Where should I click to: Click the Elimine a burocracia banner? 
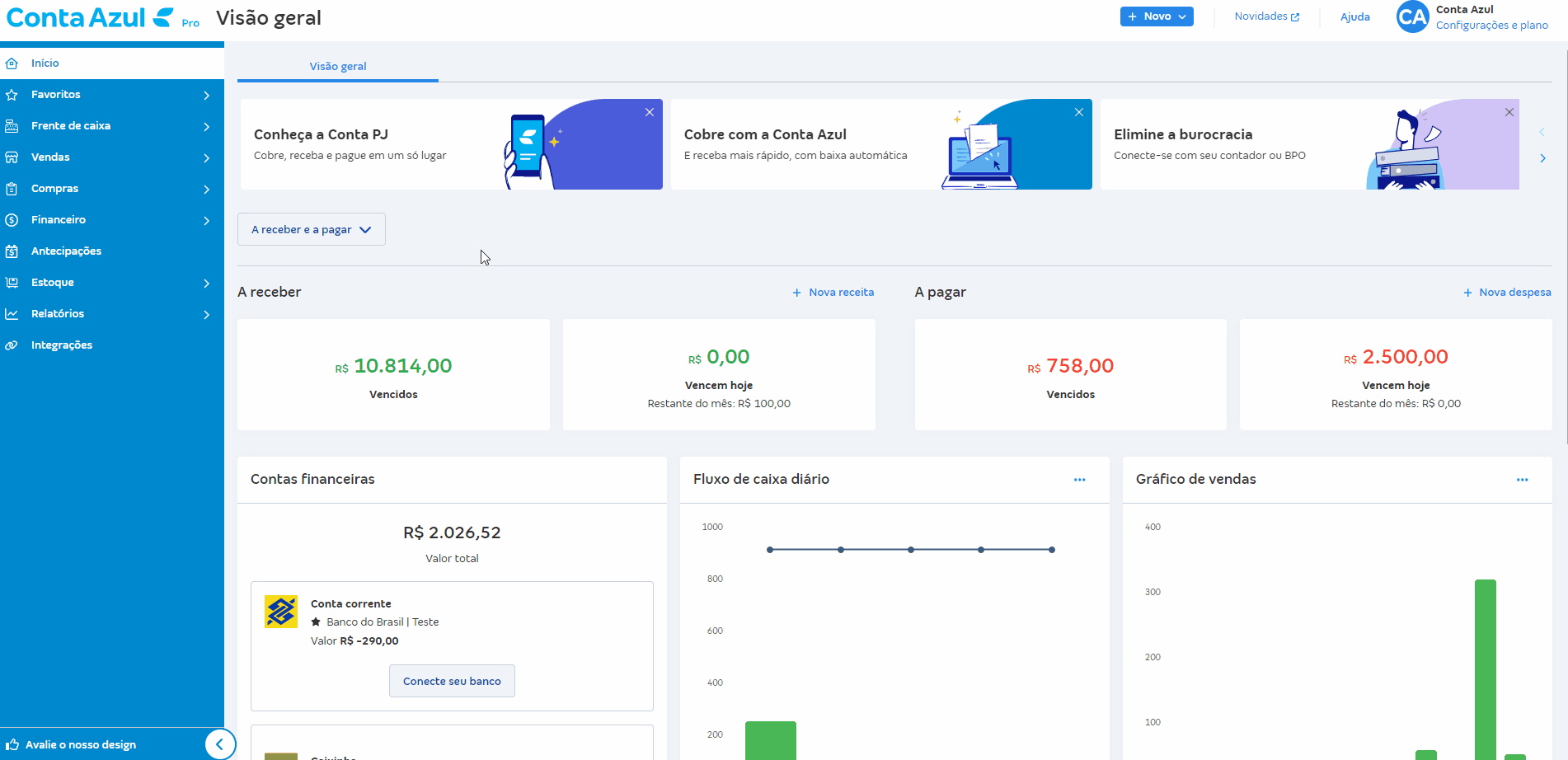coord(1310,144)
